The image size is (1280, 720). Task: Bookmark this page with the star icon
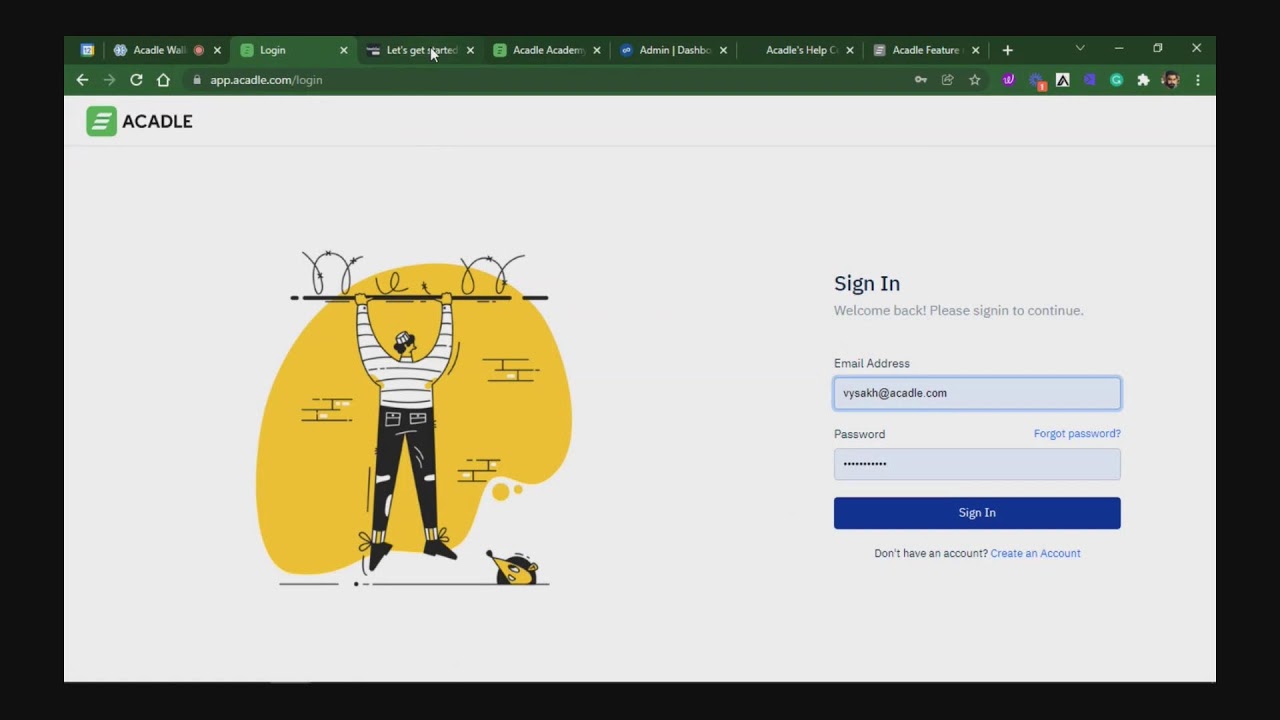pyautogui.click(x=975, y=80)
